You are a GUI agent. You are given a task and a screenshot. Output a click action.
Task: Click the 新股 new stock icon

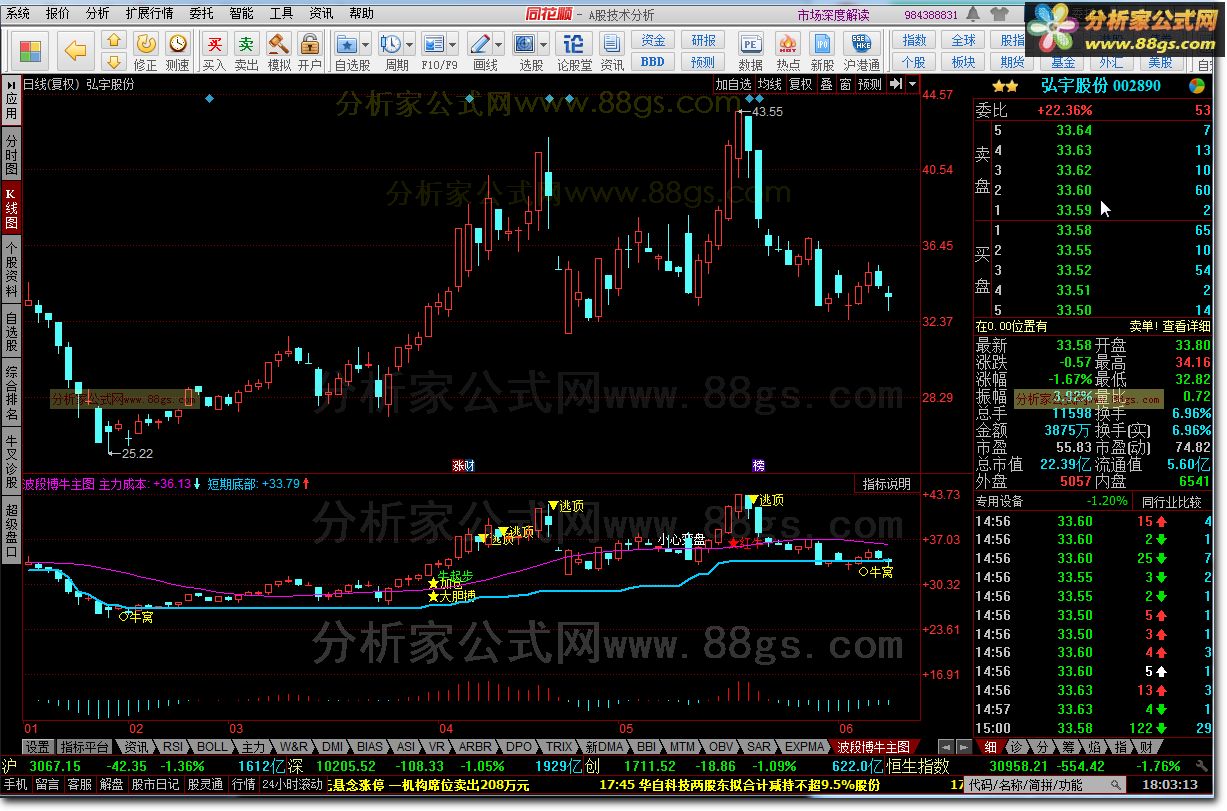pos(822,50)
